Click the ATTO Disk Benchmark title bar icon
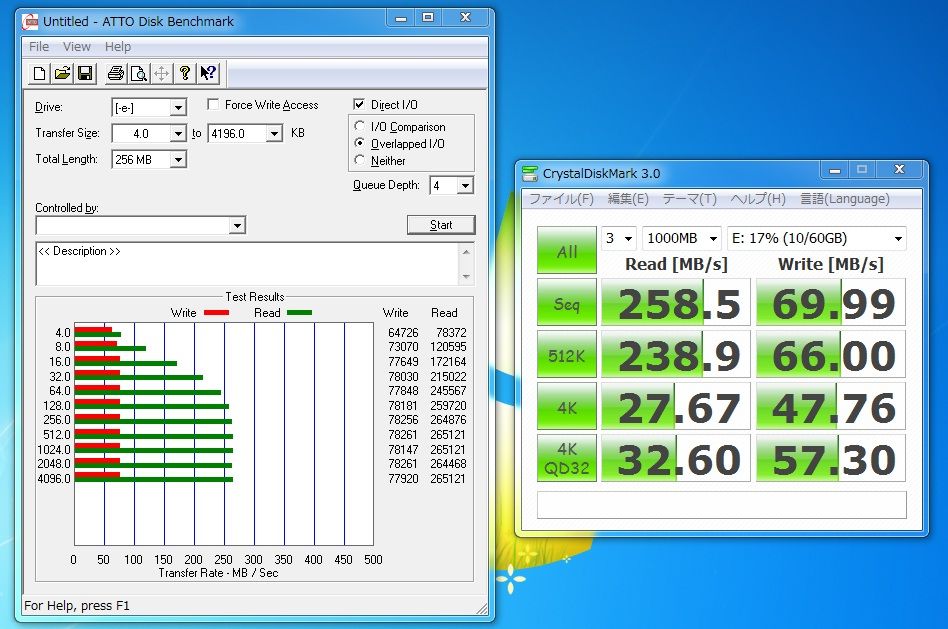This screenshot has height=629, width=948. click(x=30, y=22)
